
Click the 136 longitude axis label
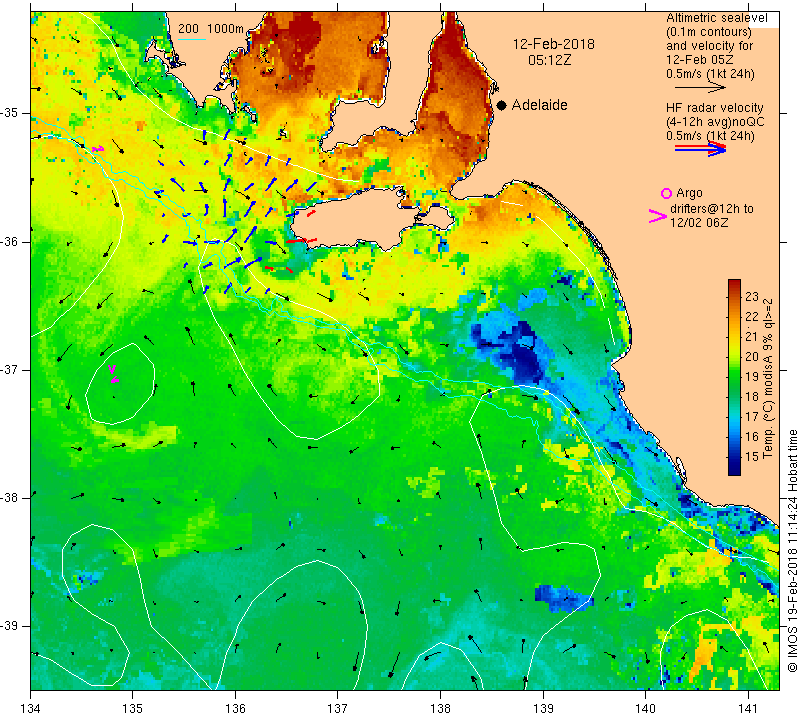[235, 709]
